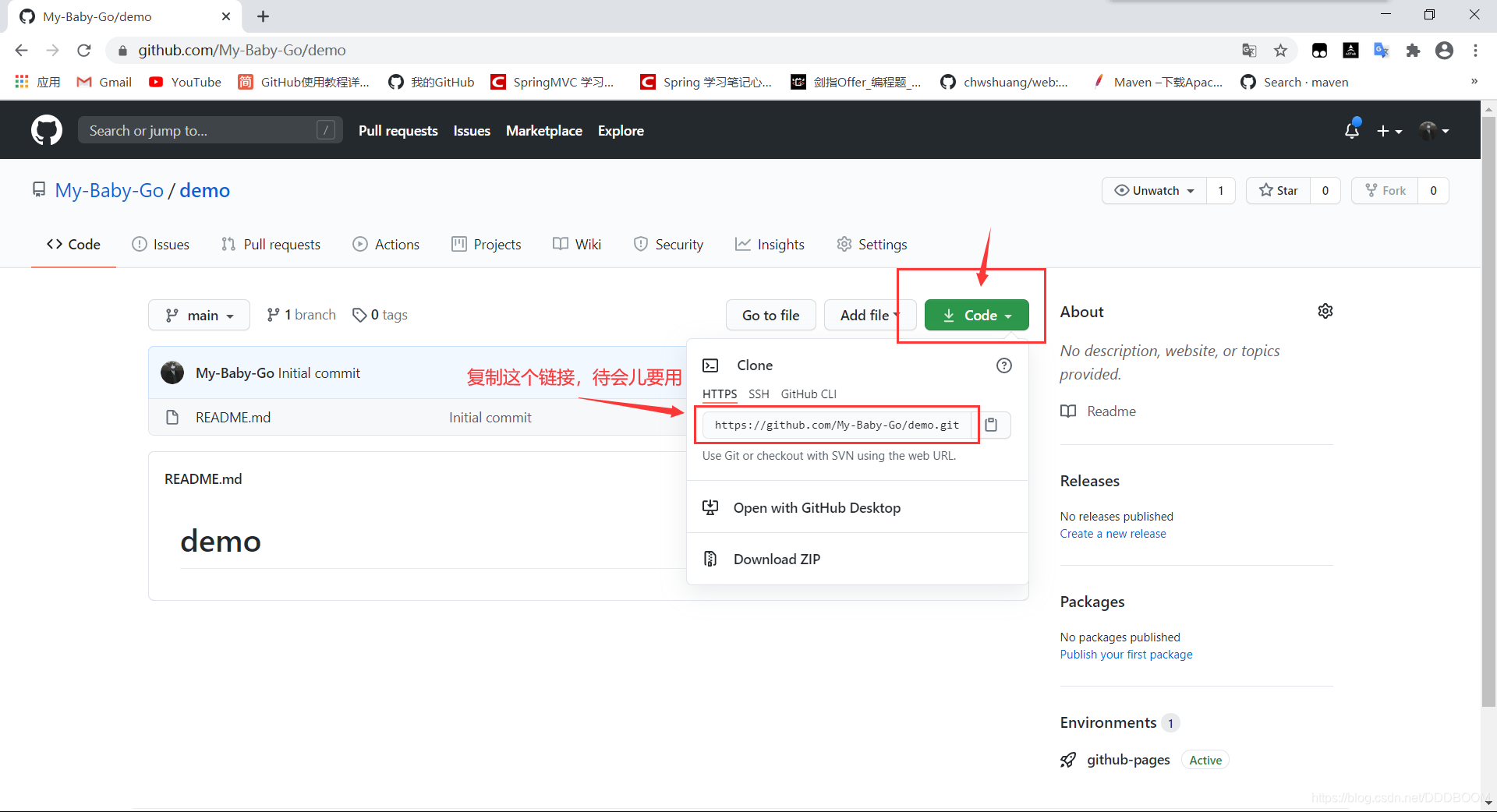Click the Google Translate page icon
Screen dimensions: 1497x812
(x=1249, y=50)
